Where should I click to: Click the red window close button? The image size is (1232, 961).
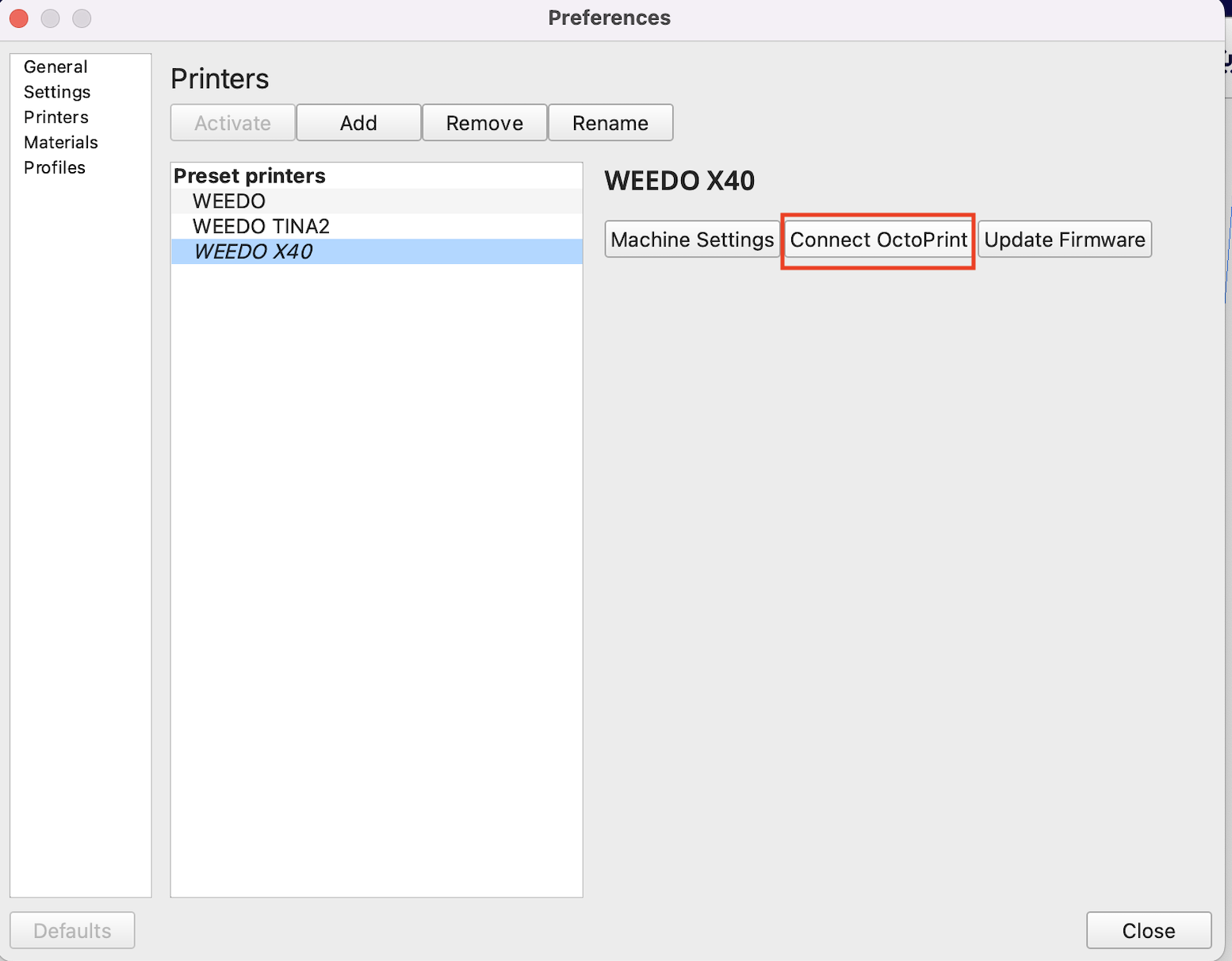[19, 18]
